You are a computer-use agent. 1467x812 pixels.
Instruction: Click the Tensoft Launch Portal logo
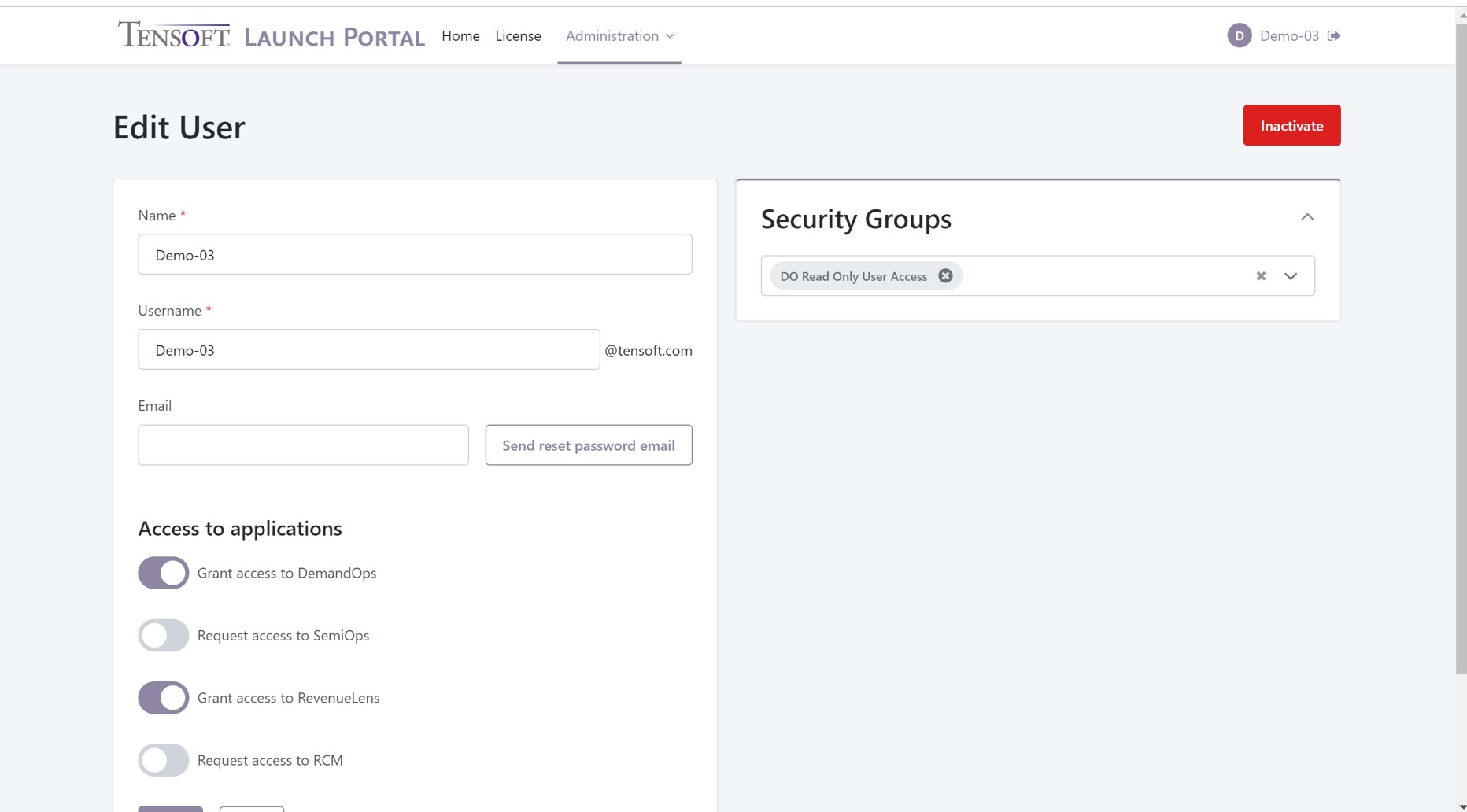pyautogui.click(x=272, y=35)
